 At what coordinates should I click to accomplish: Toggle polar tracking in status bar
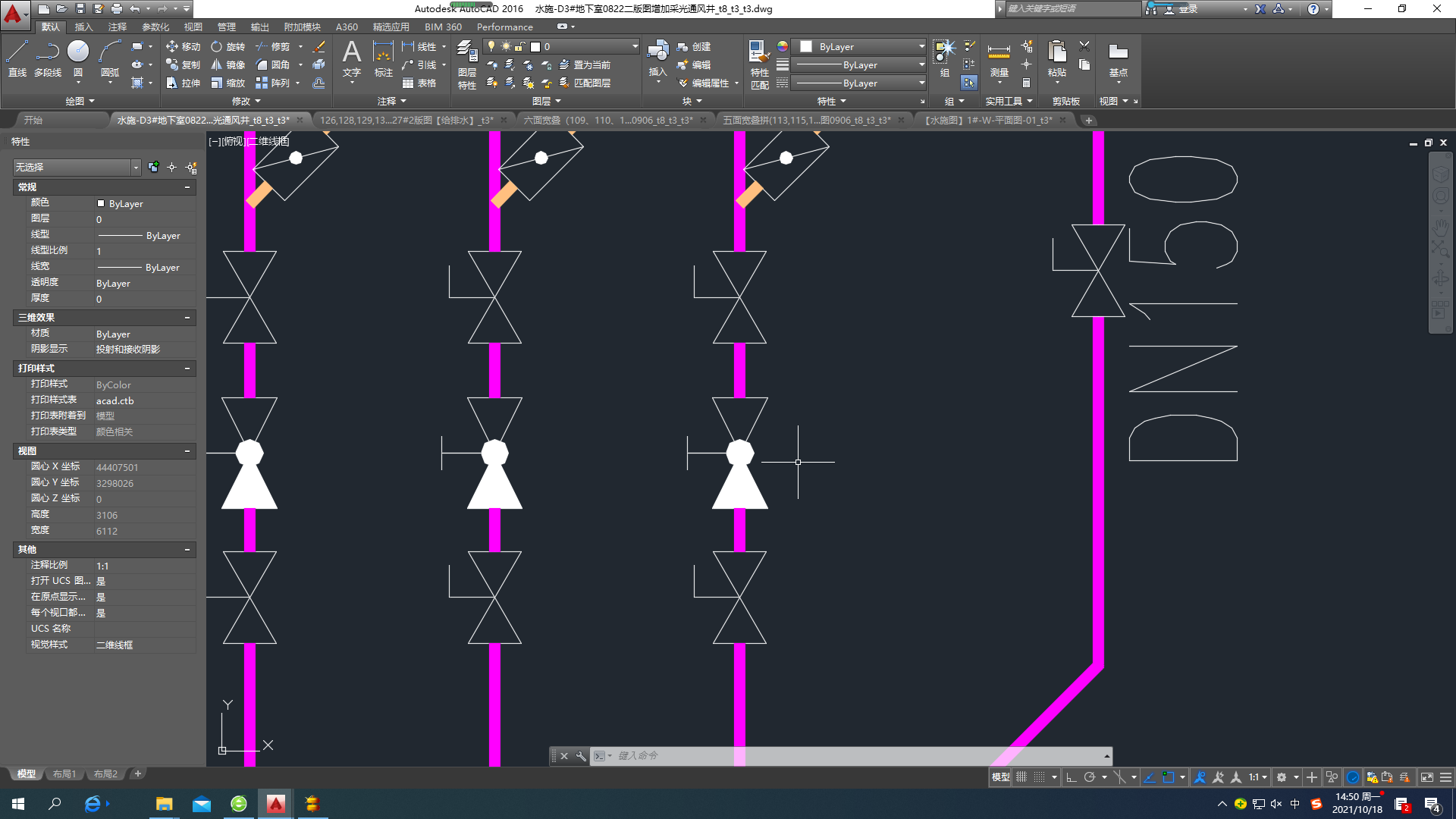(x=1090, y=777)
